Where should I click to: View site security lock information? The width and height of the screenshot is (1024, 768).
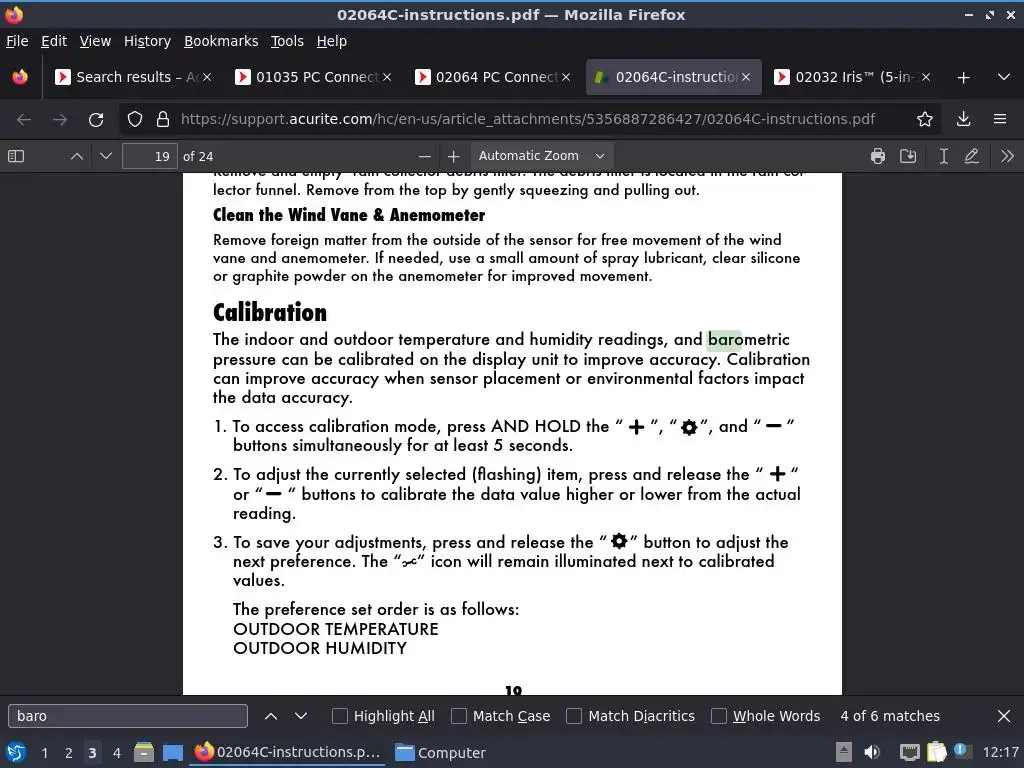pyautogui.click(x=163, y=120)
